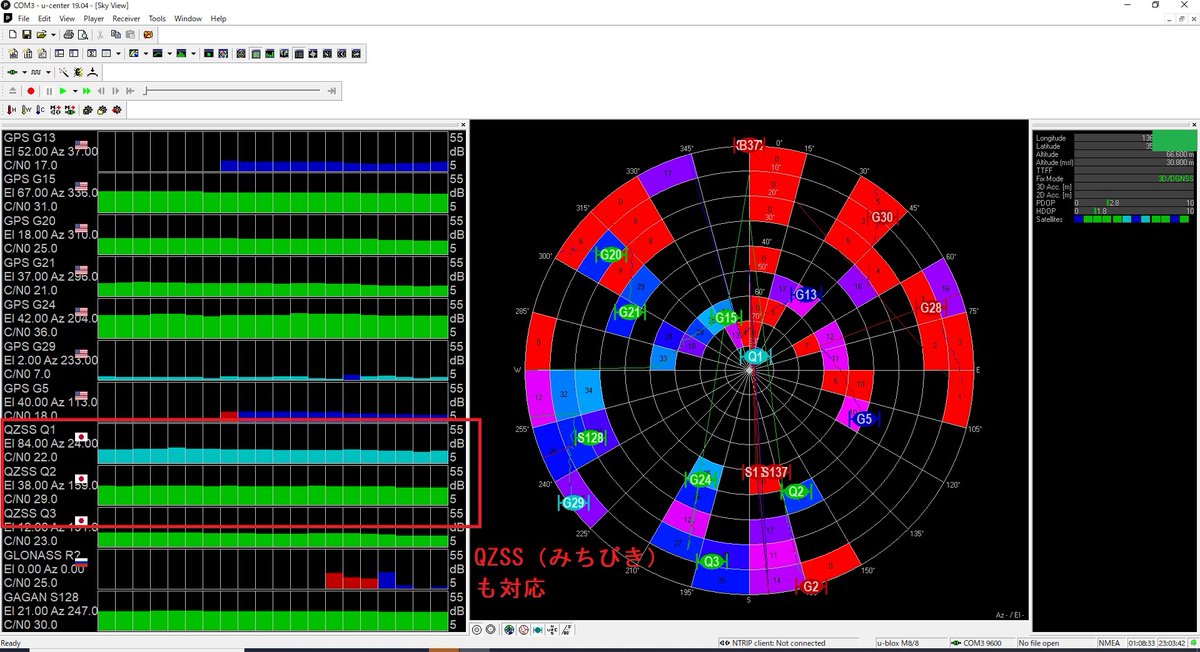The image size is (1200, 652).
Task: Expand dropdown beside the blue map icon
Action: click(x=146, y=54)
